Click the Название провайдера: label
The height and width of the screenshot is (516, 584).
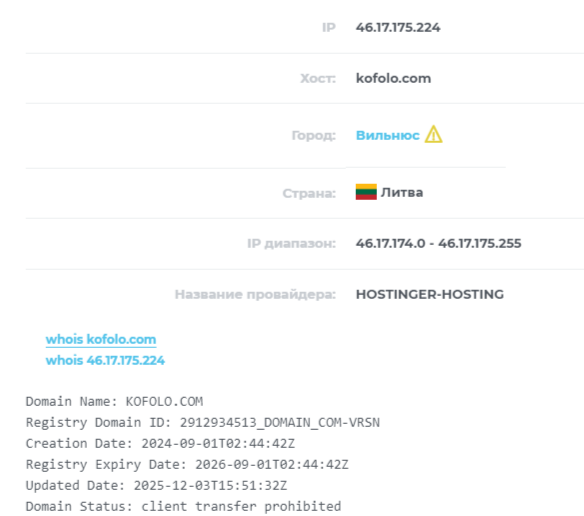(256, 294)
